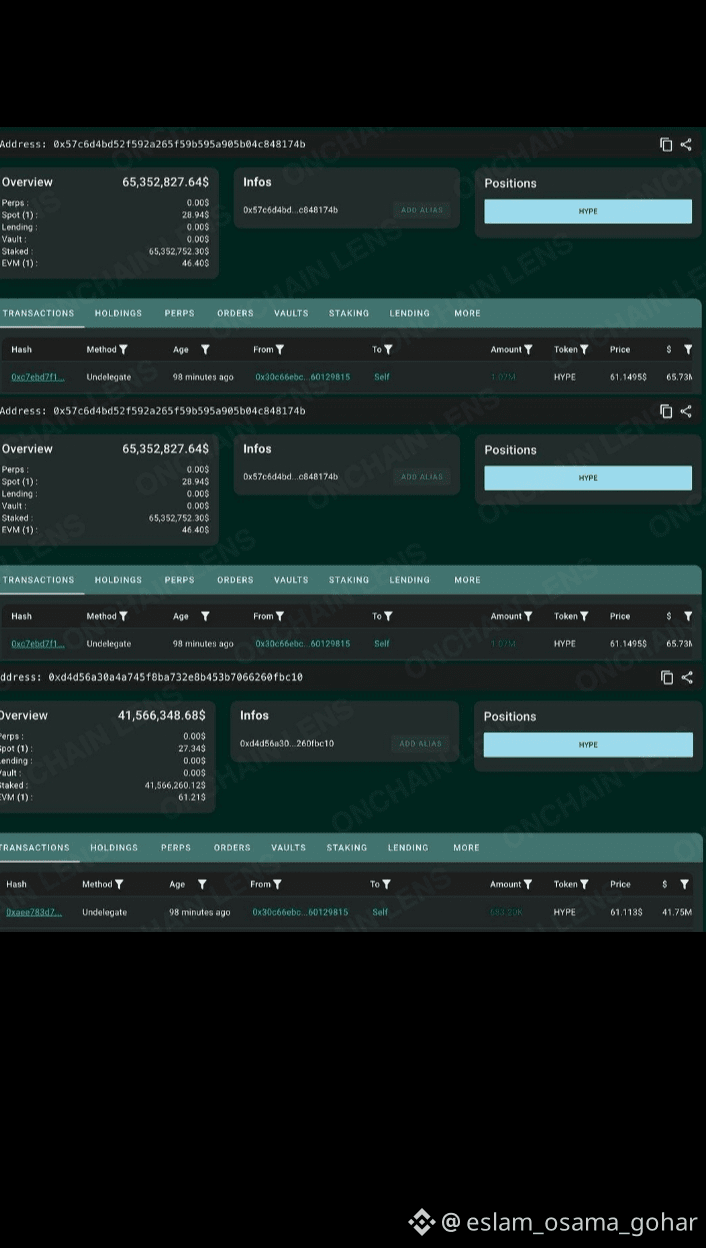Click the Spot (1) value 27.34$
The height and width of the screenshot is (1248, 706).
point(192,748)
